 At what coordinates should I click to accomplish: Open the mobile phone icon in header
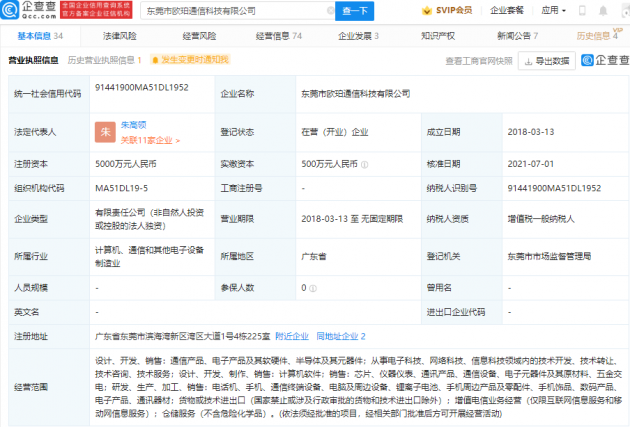click(582, 11)
